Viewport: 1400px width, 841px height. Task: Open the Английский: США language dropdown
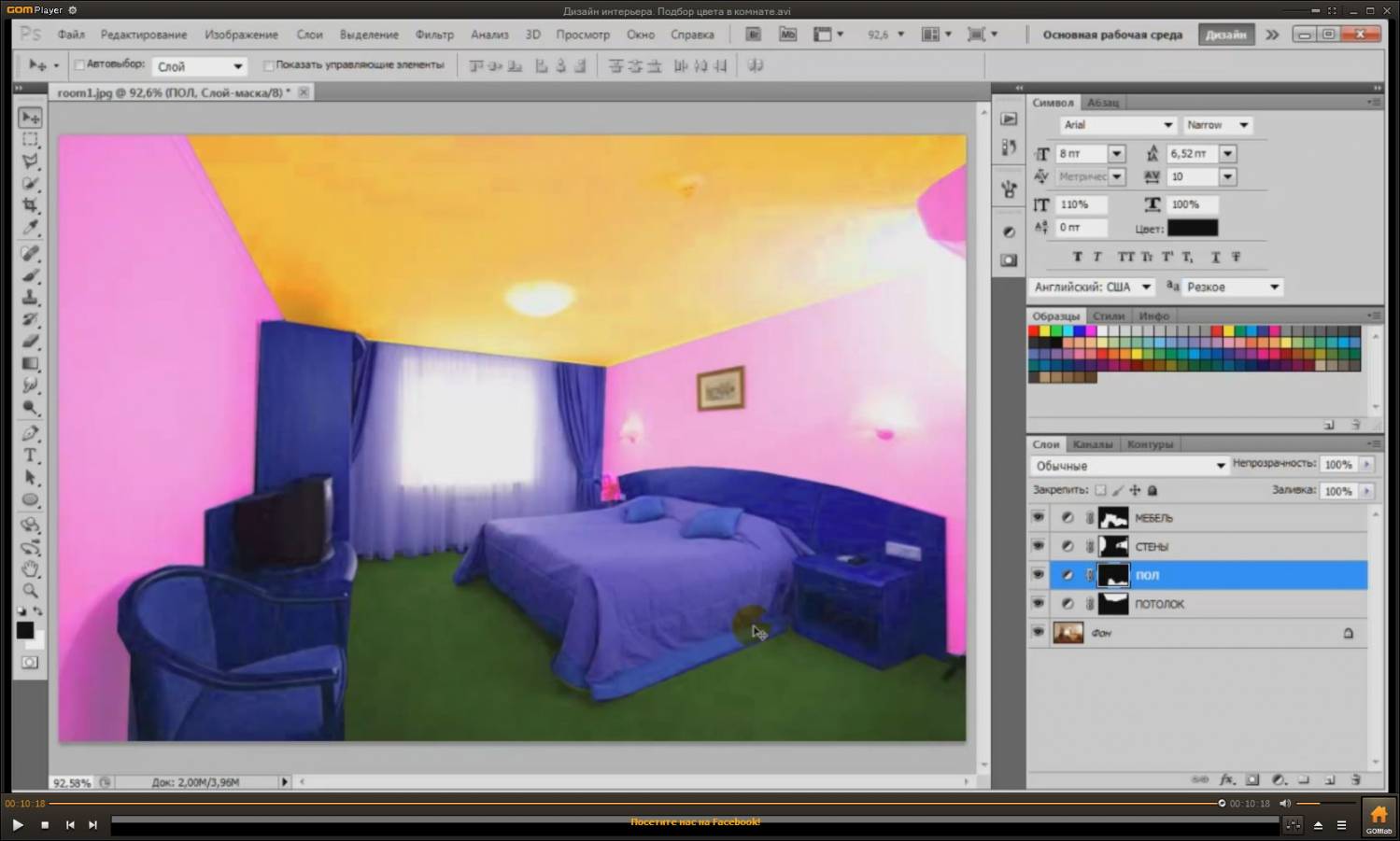[1092, 287]
